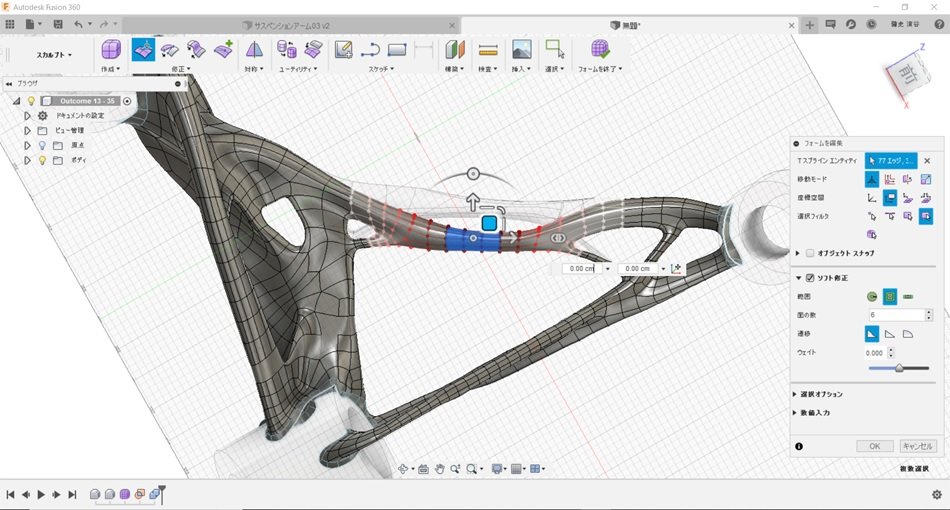Enable the オブジェクト スナップ checkbox
The width and height of the screenshot is (950, 510).
pos(810,253)
